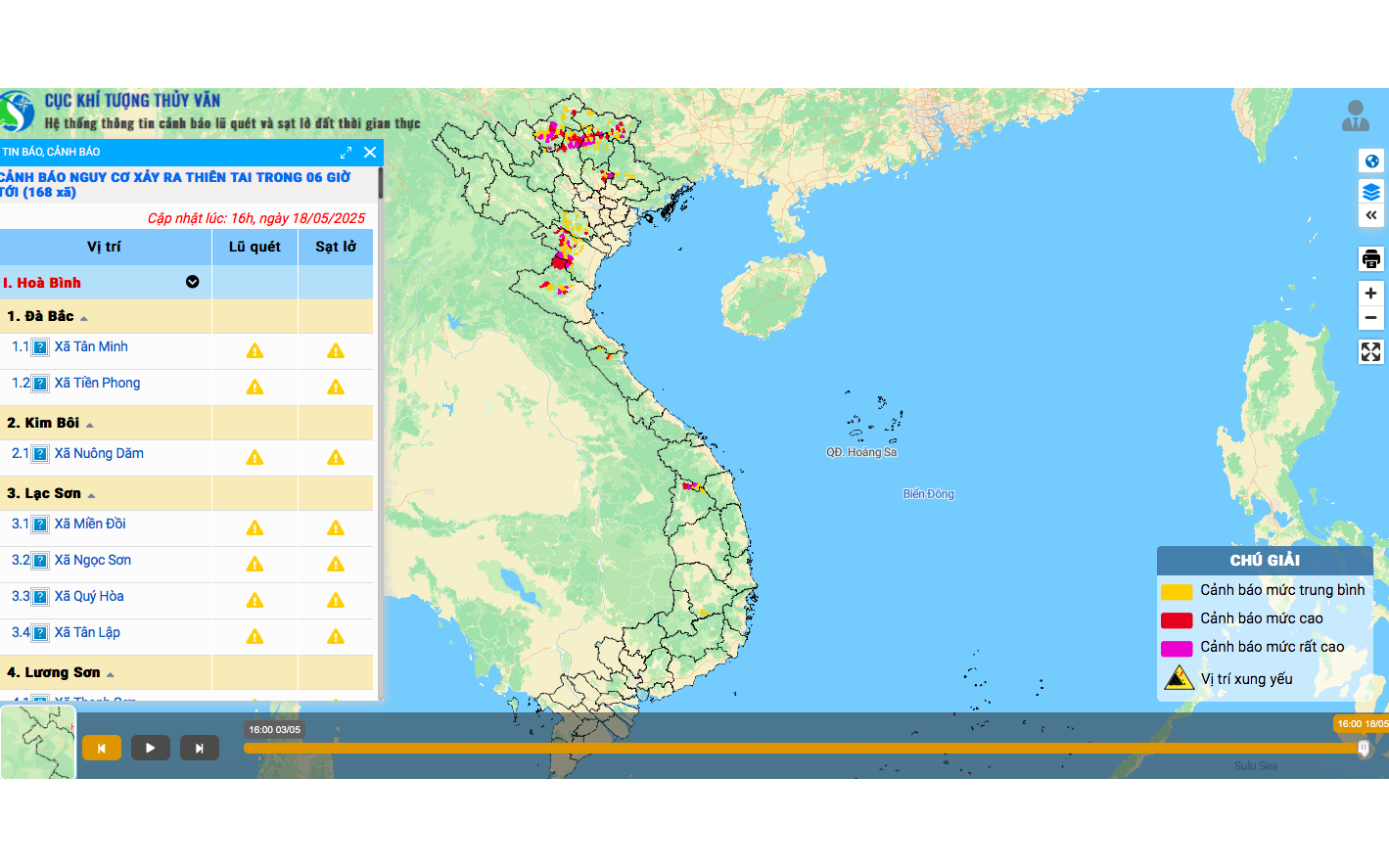Click info icon for Xã Nuông Dăm
The width and height of the screenshot is (1389, 868).
pos(40,454)
